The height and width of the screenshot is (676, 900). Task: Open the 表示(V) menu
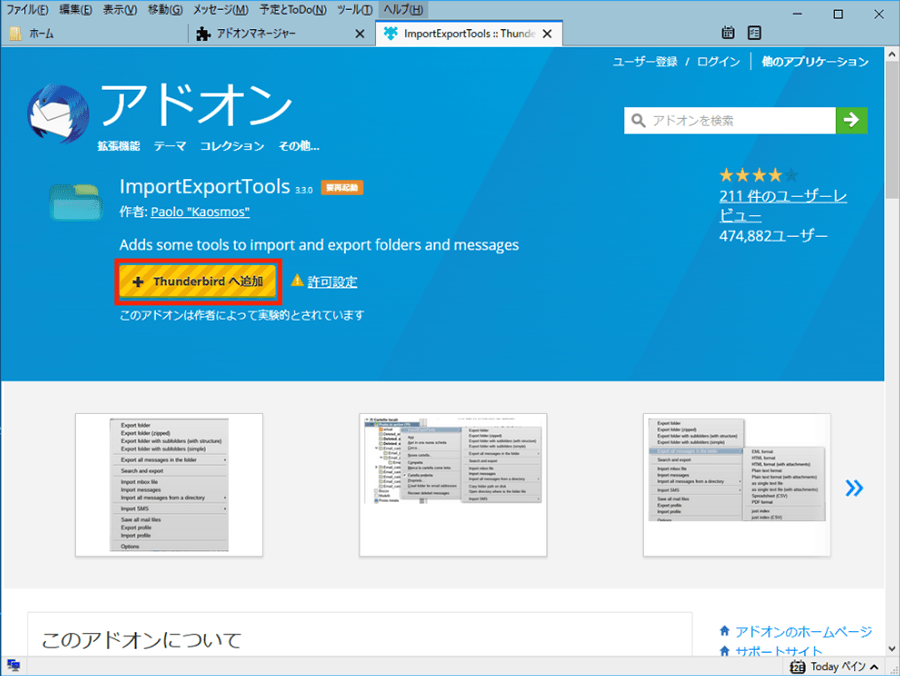click(x=120, y=10)
